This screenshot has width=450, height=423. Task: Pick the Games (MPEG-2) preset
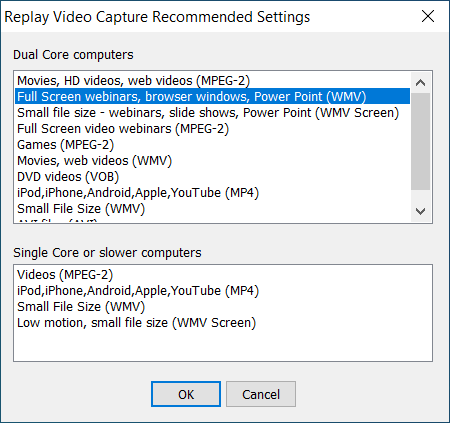pyautogui.click(x=213, y=145)
